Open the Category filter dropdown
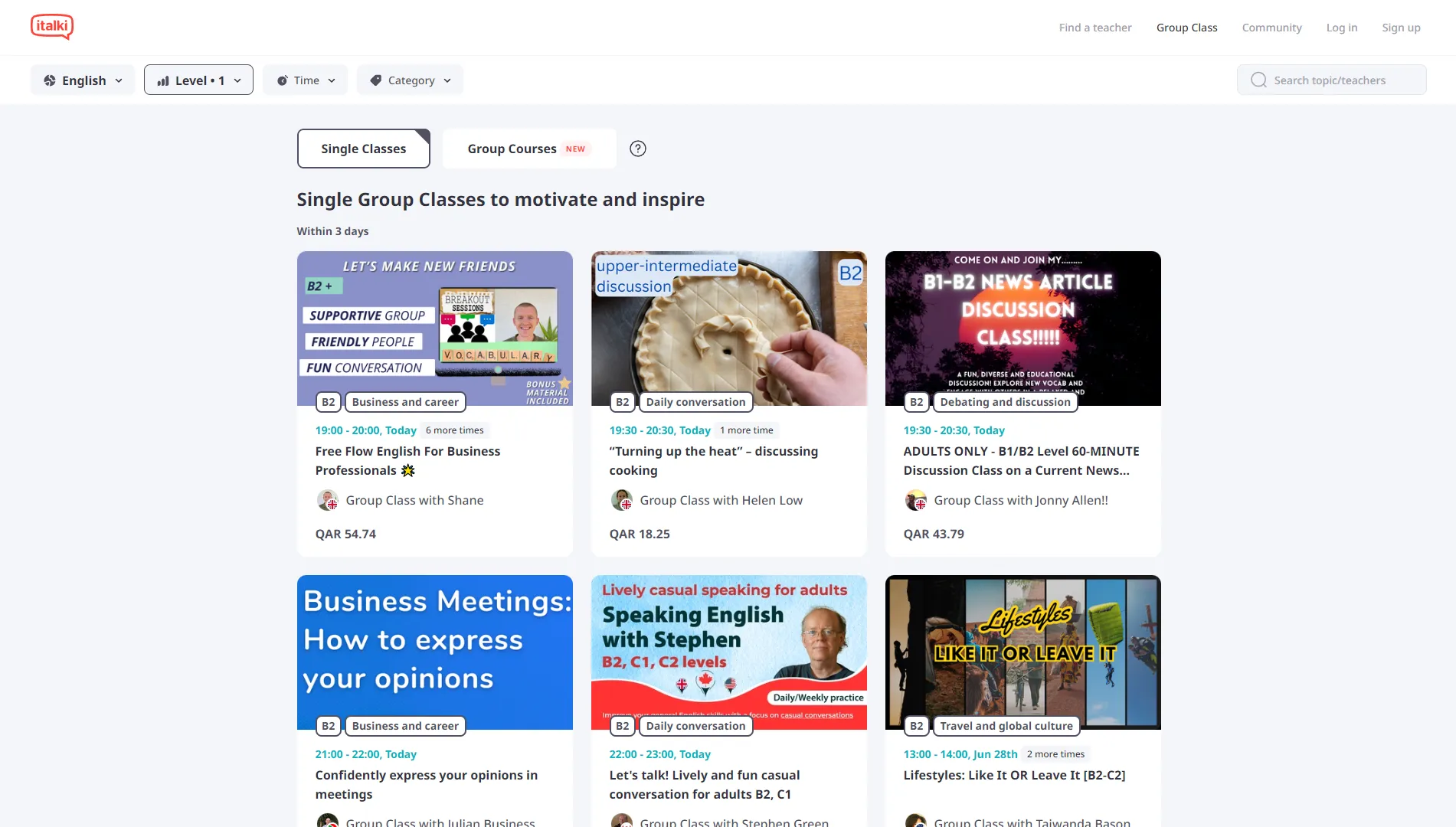The image size is (1456, 827). (x=410, y=80)
